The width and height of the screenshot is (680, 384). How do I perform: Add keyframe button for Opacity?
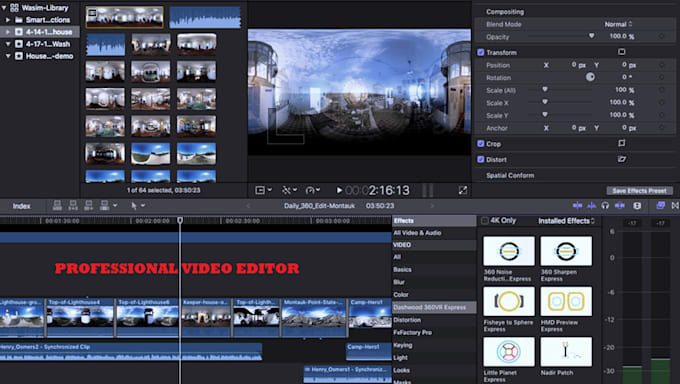[661, 36]
